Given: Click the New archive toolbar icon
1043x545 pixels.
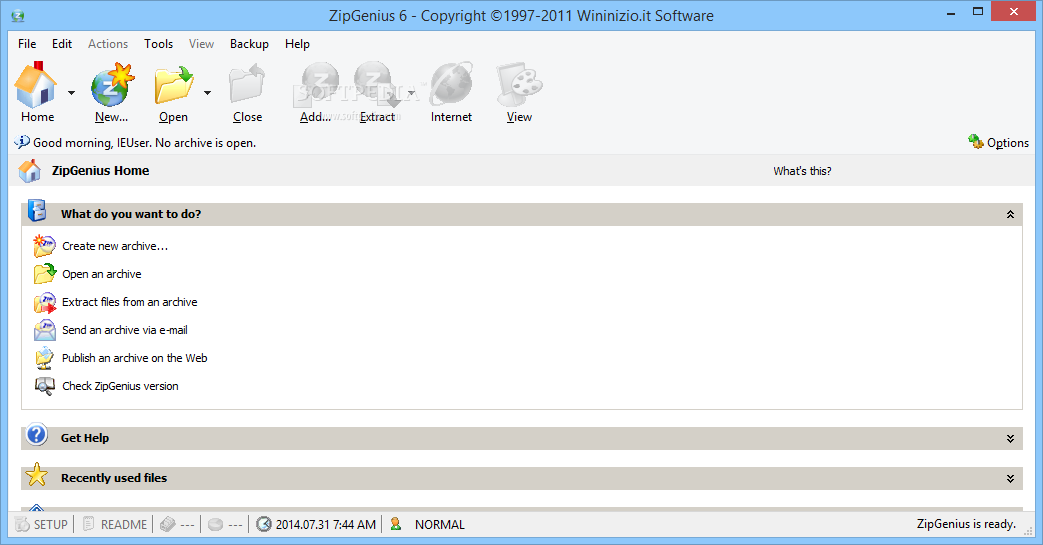Looking at the screenshot, I should pos(112,85).
